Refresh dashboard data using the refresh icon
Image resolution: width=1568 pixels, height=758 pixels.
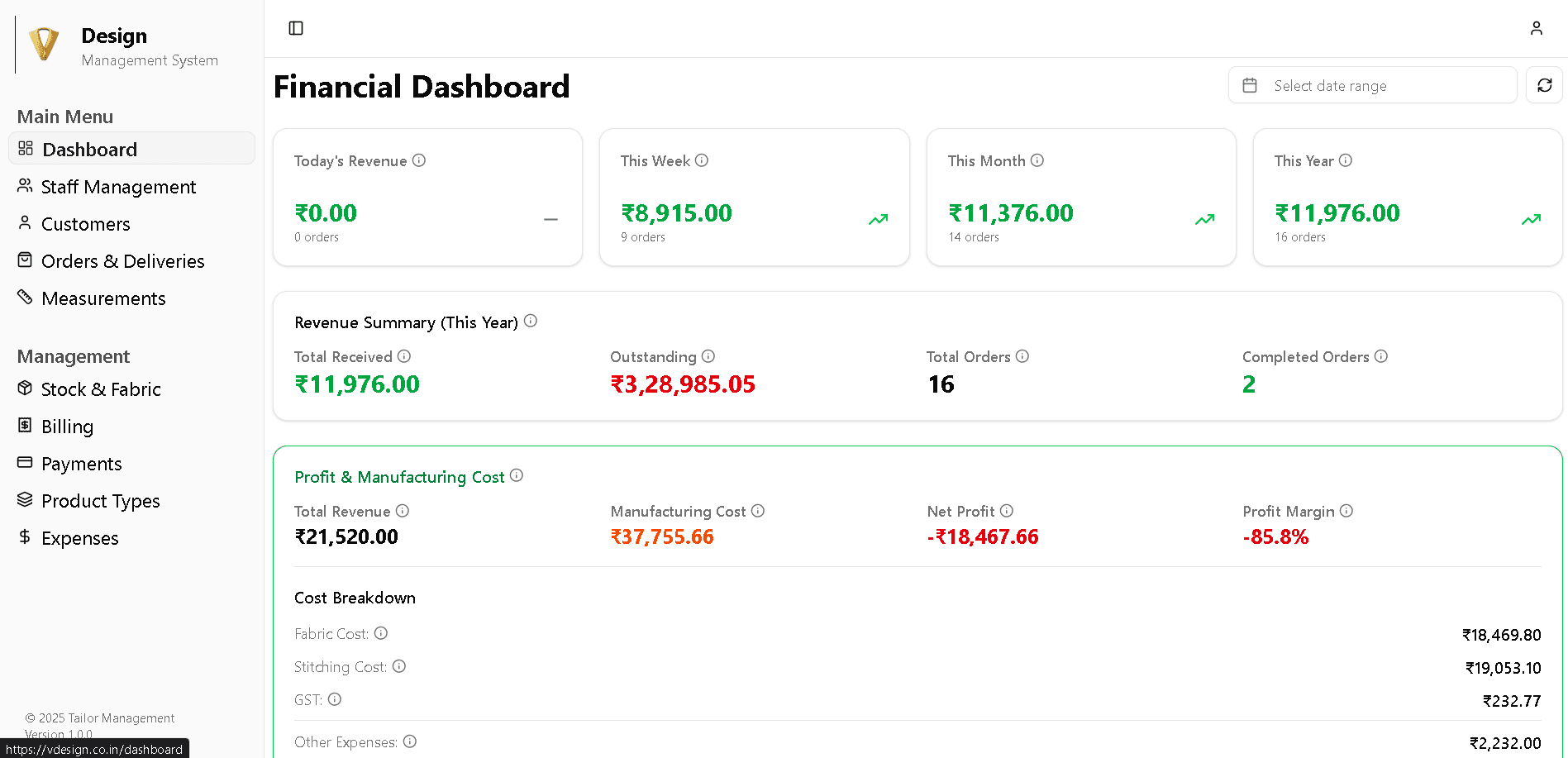pyautogui.click(x=1544, y=85)
